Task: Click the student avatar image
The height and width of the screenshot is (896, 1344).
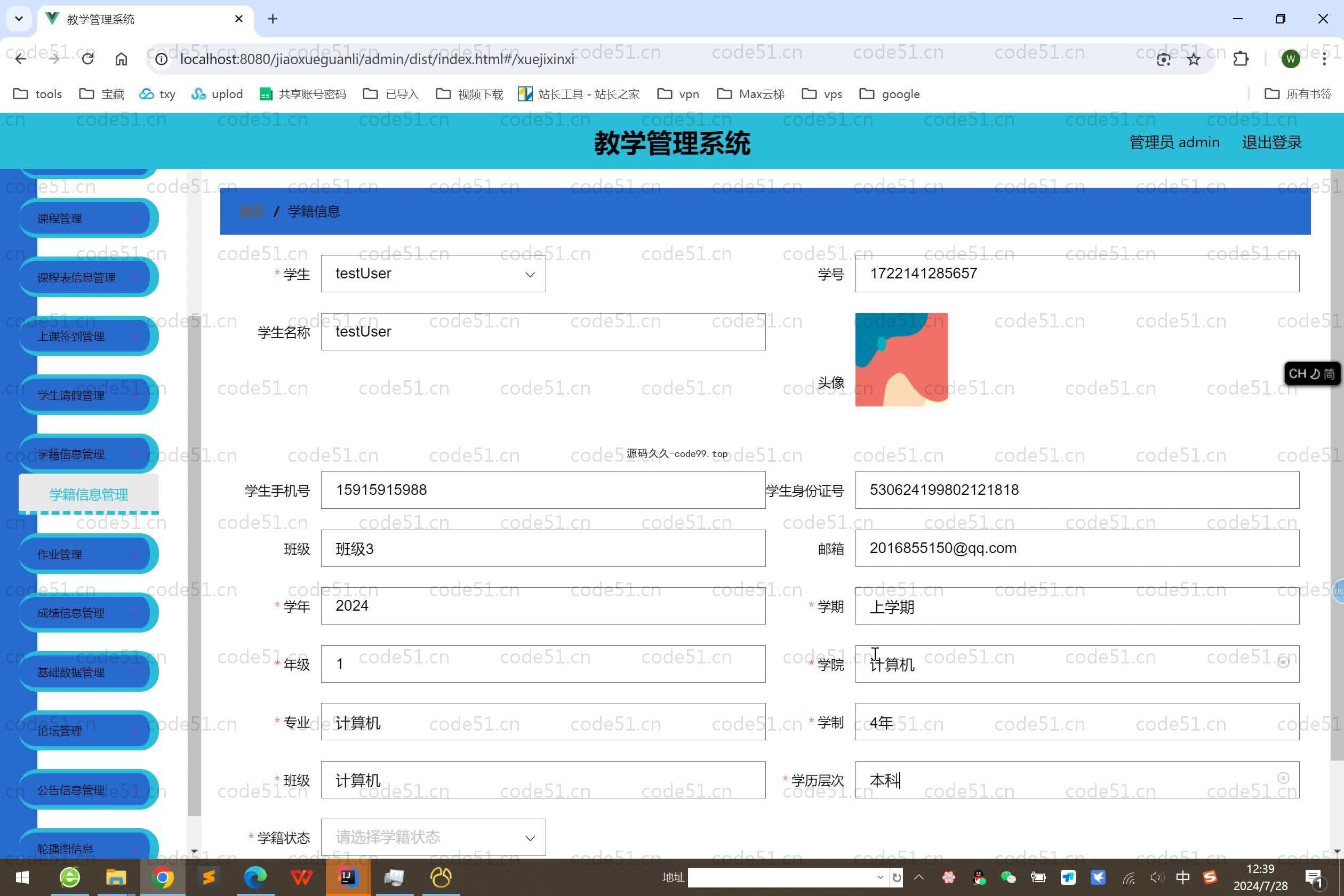Action: click(x=901, y=359)
